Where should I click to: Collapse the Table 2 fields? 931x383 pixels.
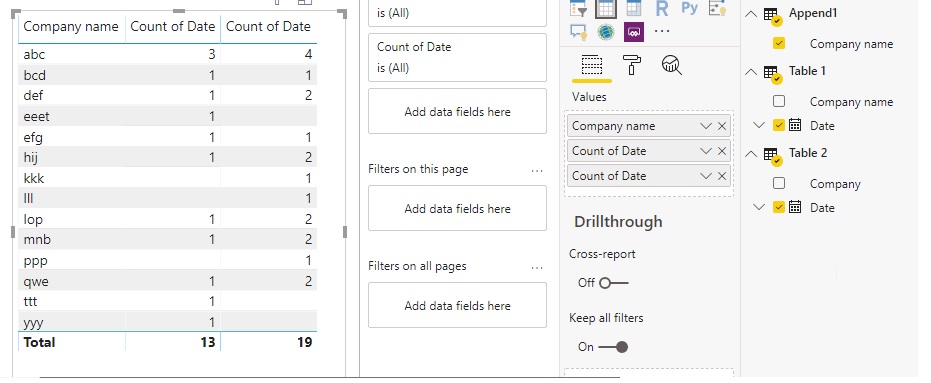pyautogui.click(x=751, y=154)
